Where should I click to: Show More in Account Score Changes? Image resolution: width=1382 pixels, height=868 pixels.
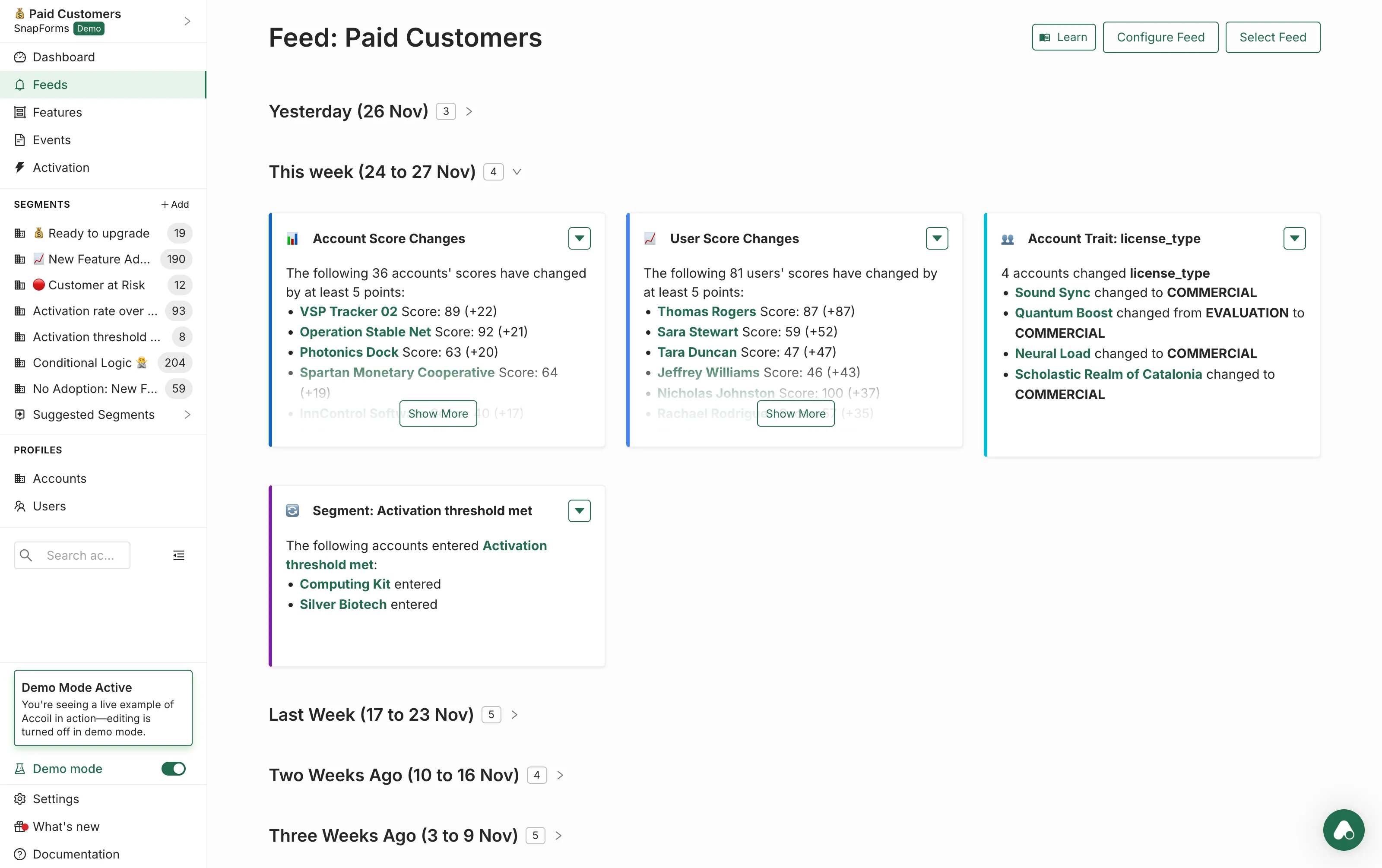coord(437,413)
